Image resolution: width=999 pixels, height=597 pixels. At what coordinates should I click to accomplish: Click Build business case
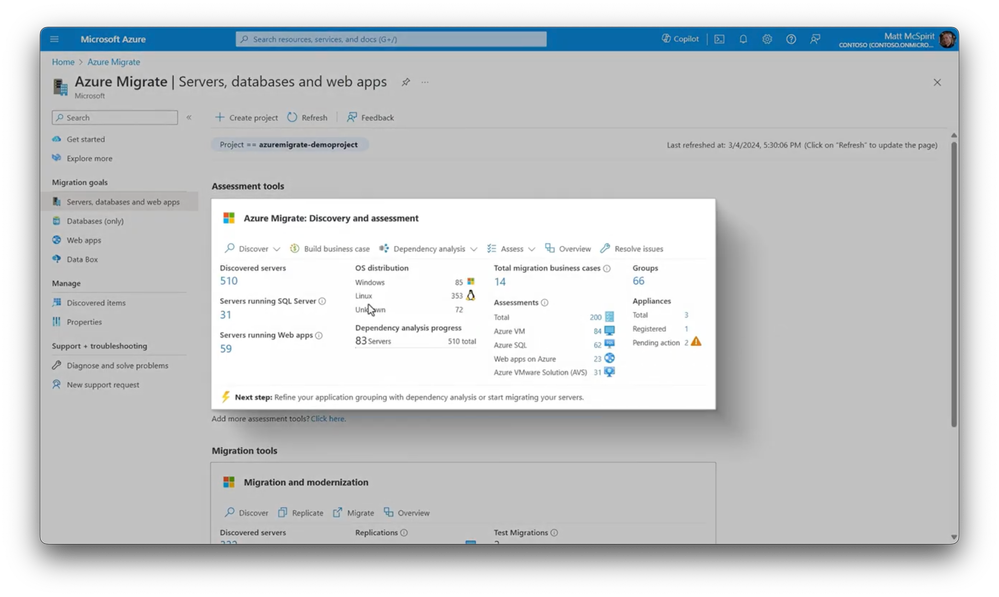(x=329, y=248)
